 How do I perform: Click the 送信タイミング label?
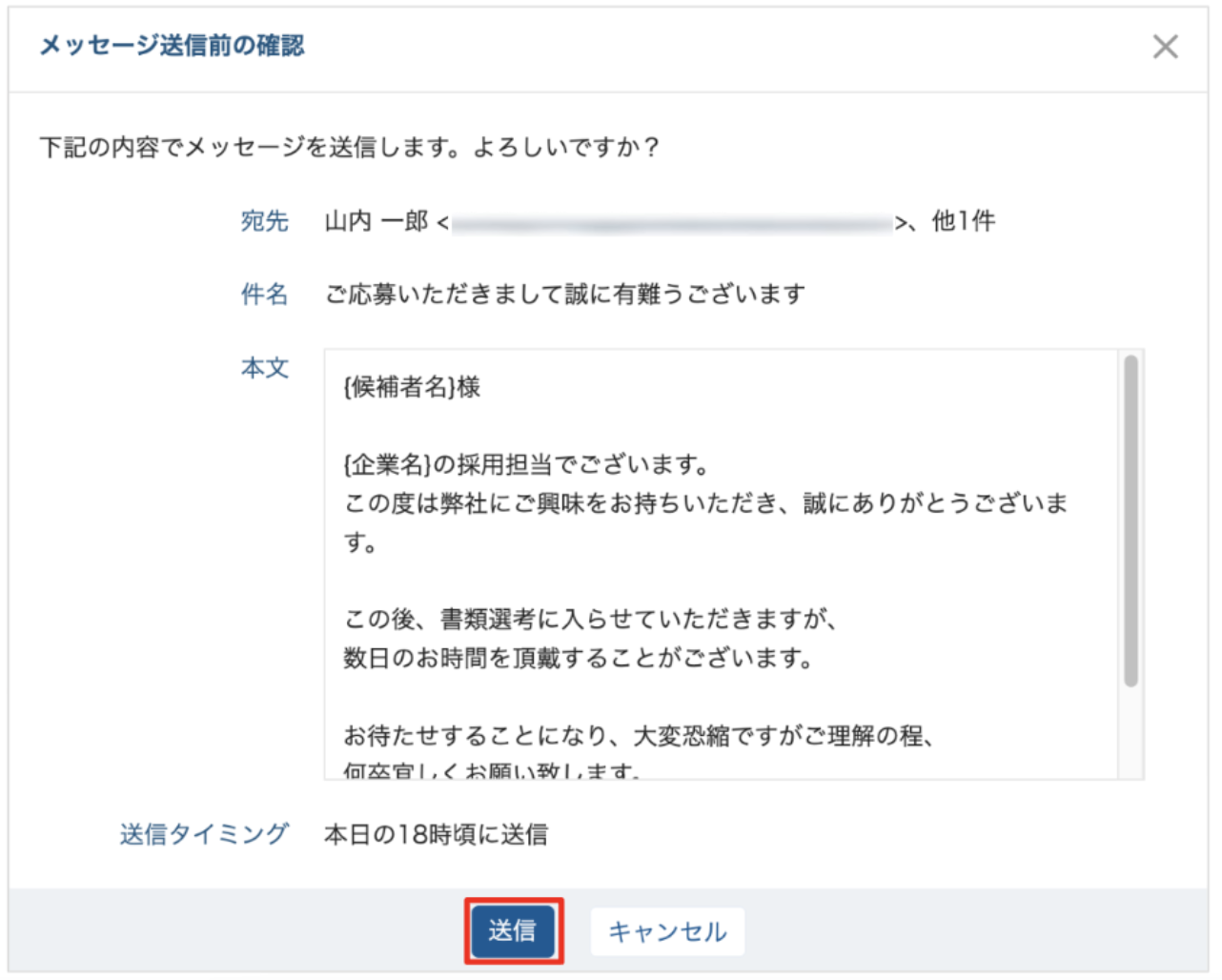pos(203,834)
